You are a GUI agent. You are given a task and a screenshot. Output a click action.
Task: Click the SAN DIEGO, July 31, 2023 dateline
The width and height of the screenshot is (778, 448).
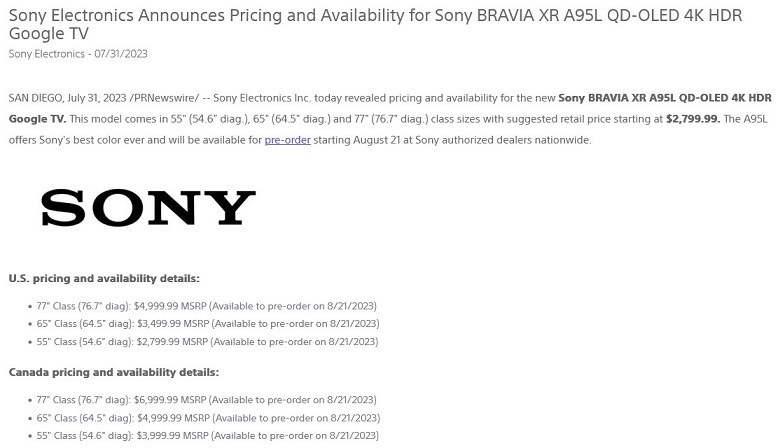click(67, 98)
